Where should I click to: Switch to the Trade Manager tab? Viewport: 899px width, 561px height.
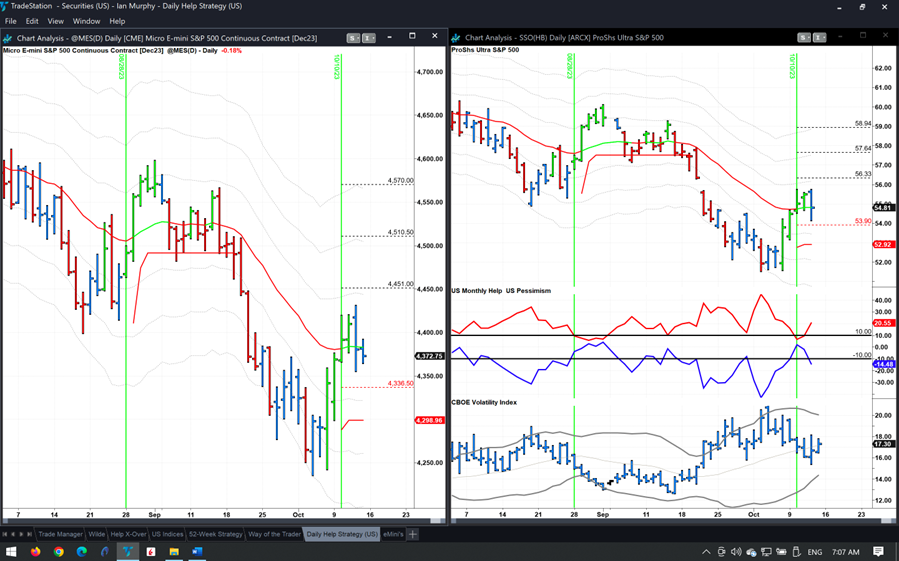(60, 534)
